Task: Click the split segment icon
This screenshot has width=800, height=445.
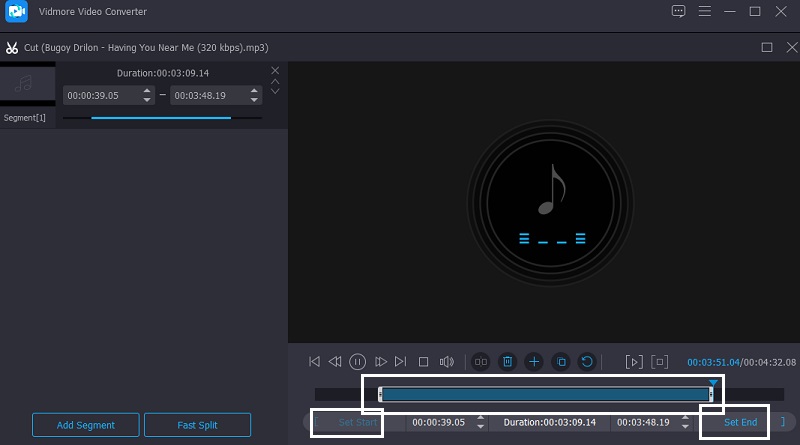Action: point(480,361)
